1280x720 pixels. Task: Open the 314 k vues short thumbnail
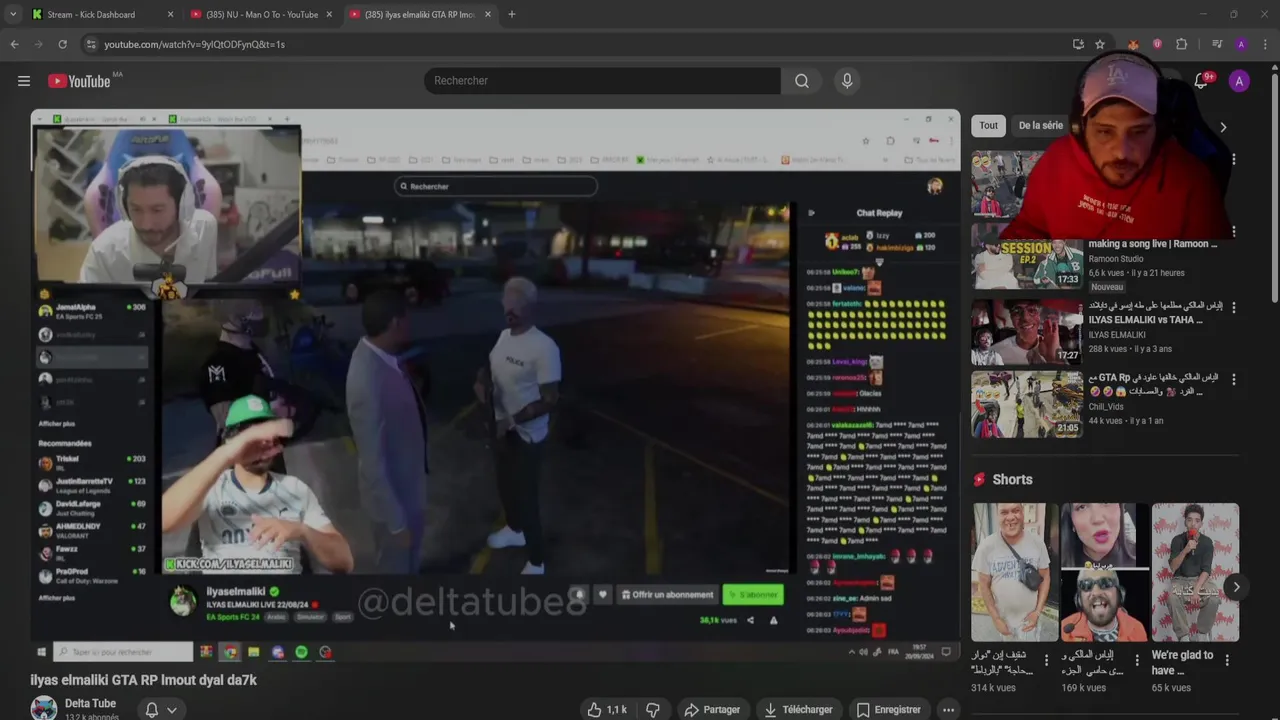tap(1014, 572)
